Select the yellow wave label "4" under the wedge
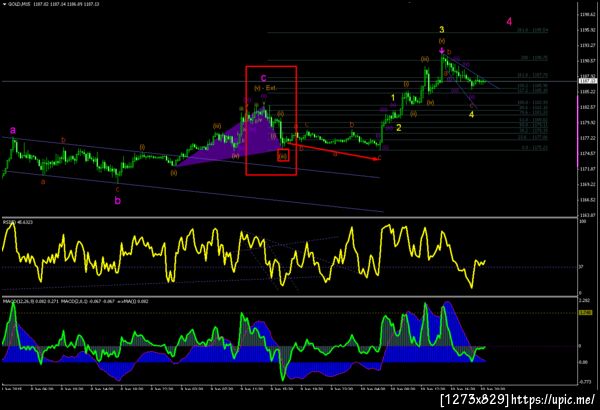 (x=471, y=114)
